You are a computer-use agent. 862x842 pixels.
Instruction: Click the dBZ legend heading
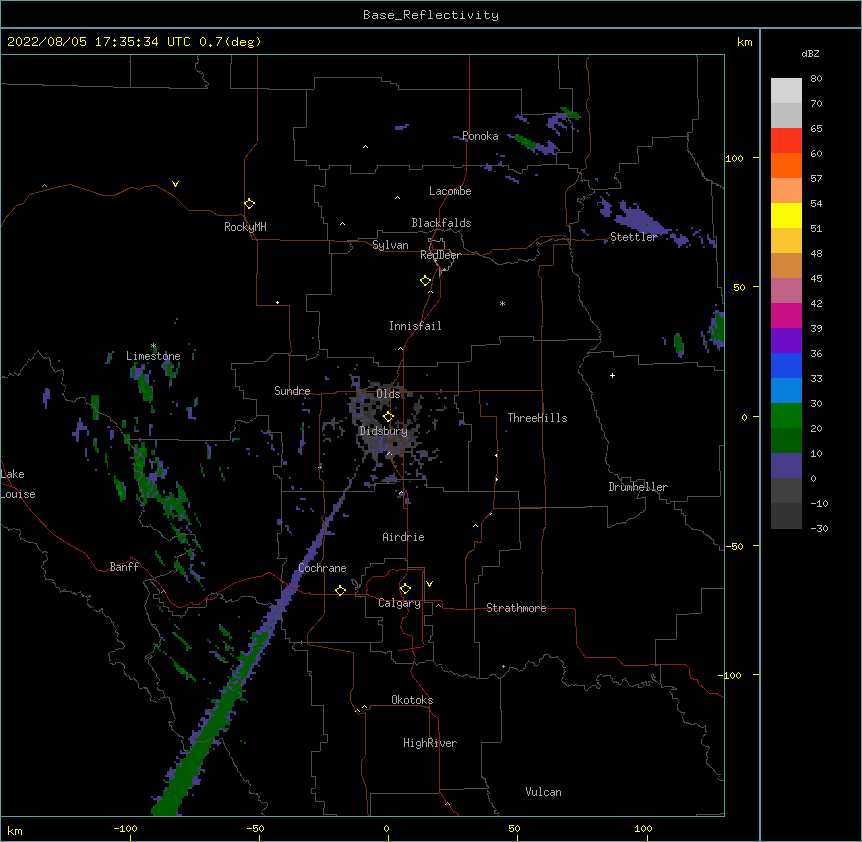[x=810, y=54]
